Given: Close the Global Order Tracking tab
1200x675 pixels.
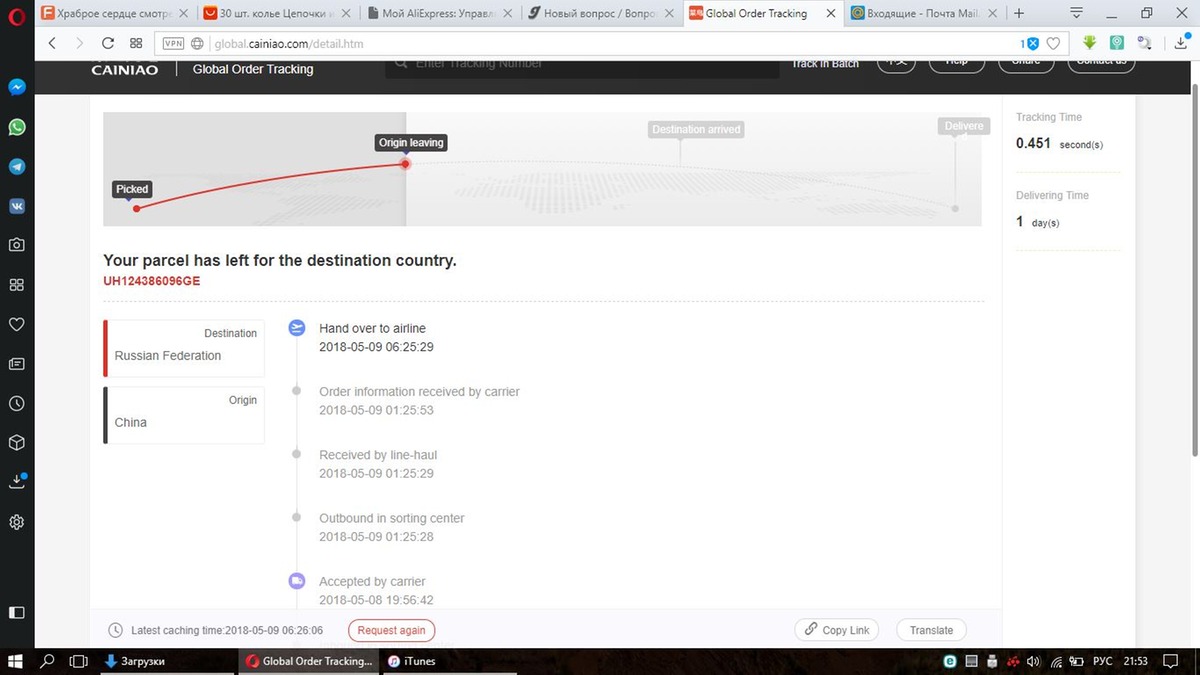Looking at the screenshot, I should [829, 14].
